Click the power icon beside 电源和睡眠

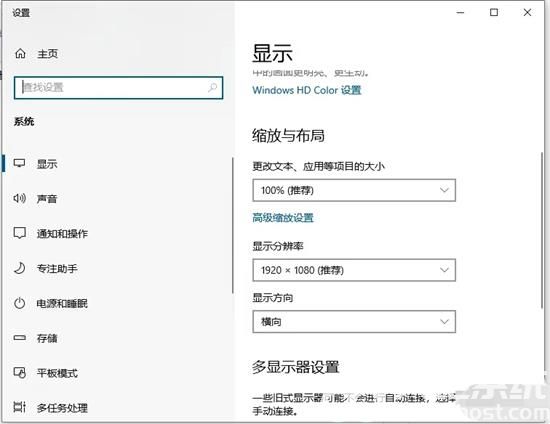click(20, 303)
